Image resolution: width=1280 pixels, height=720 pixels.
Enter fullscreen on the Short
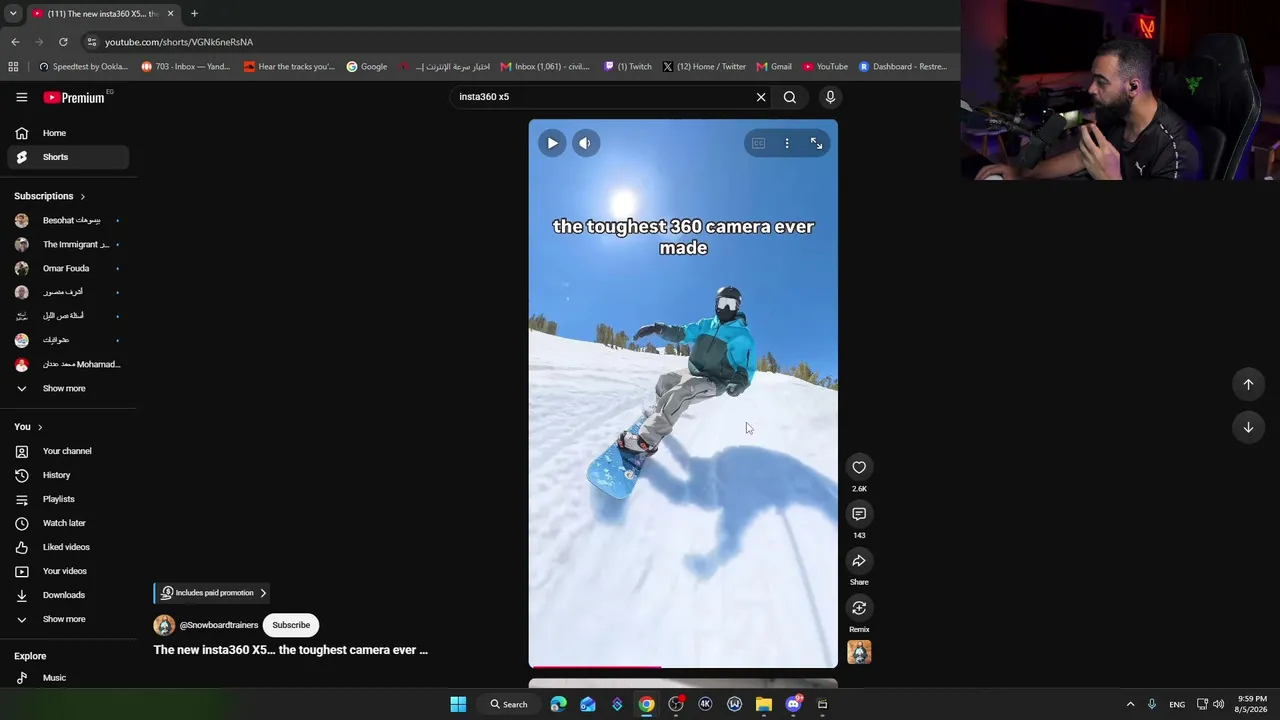[816, 144]
